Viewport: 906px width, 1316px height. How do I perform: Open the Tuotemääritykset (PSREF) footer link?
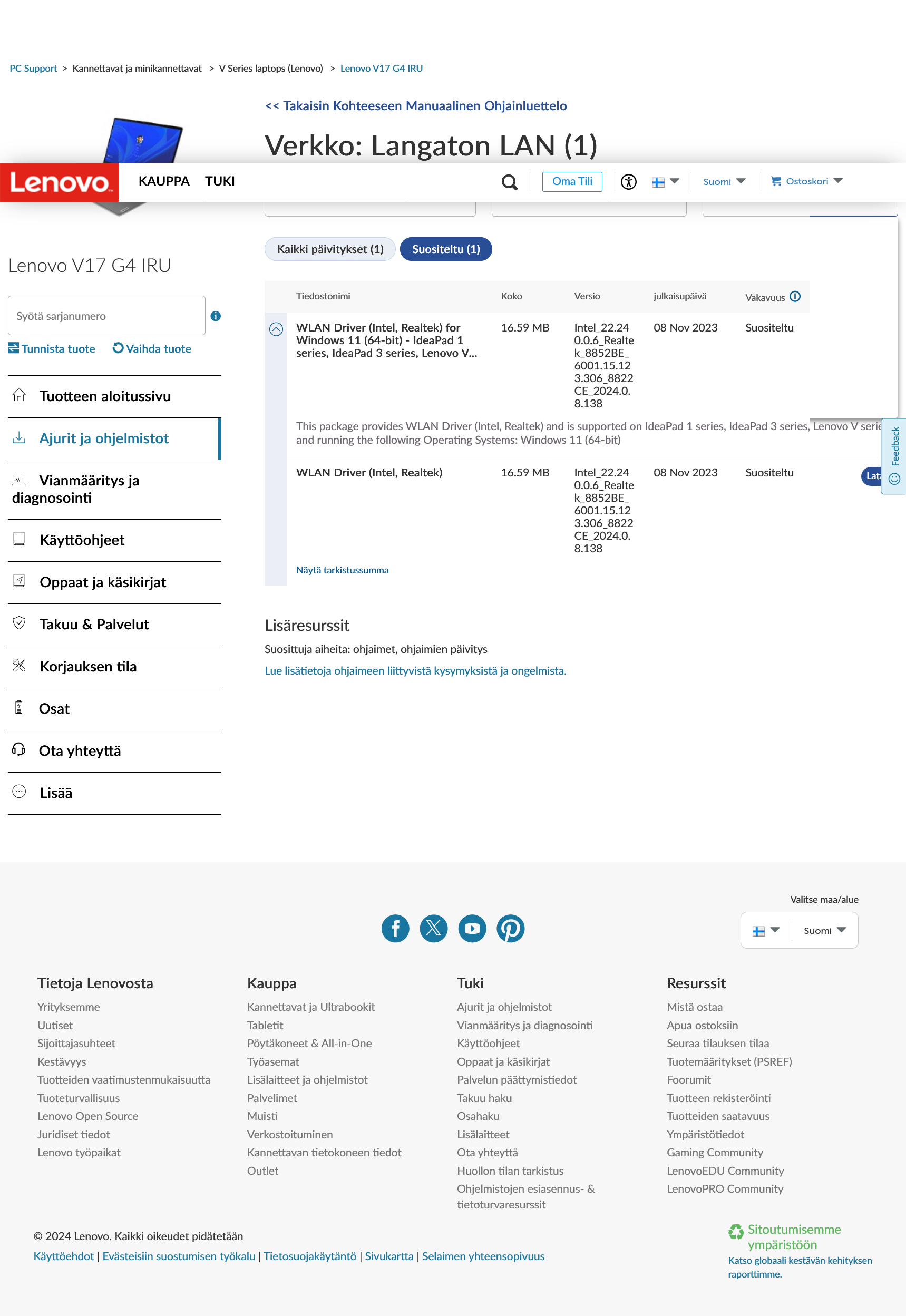tap(729, 1062)
